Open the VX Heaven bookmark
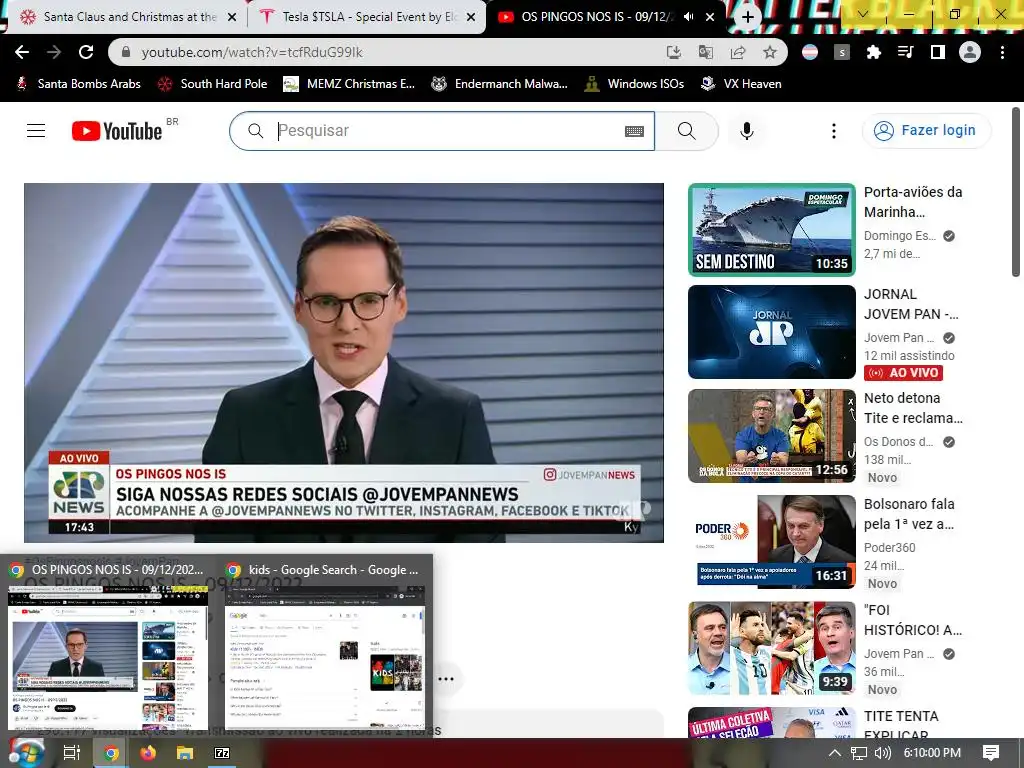 pyautogui.click(x=741, y=84)
